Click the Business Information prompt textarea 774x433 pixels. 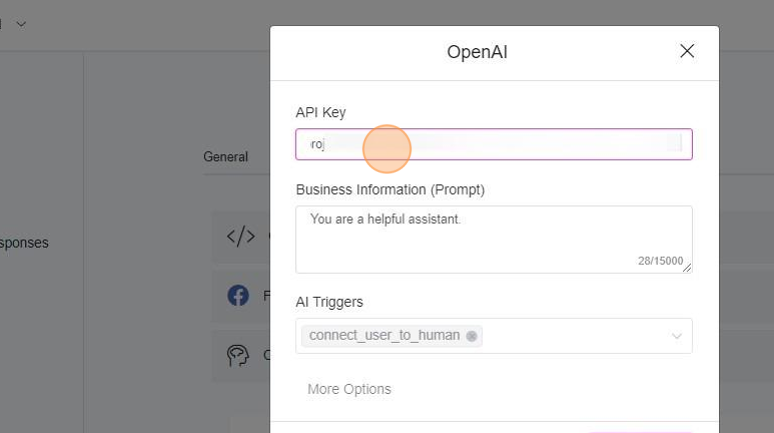point(494,238)
